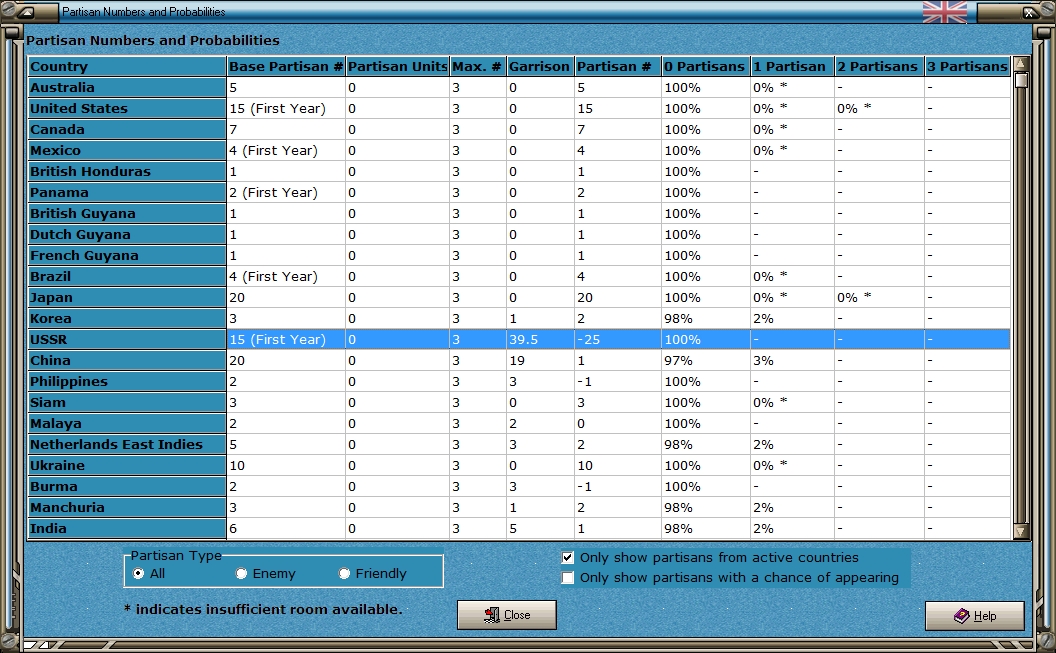Click the scrollbar down arrow
Screen dimensions: 1056x653
pyautogui.click(x=1020, y=532)
